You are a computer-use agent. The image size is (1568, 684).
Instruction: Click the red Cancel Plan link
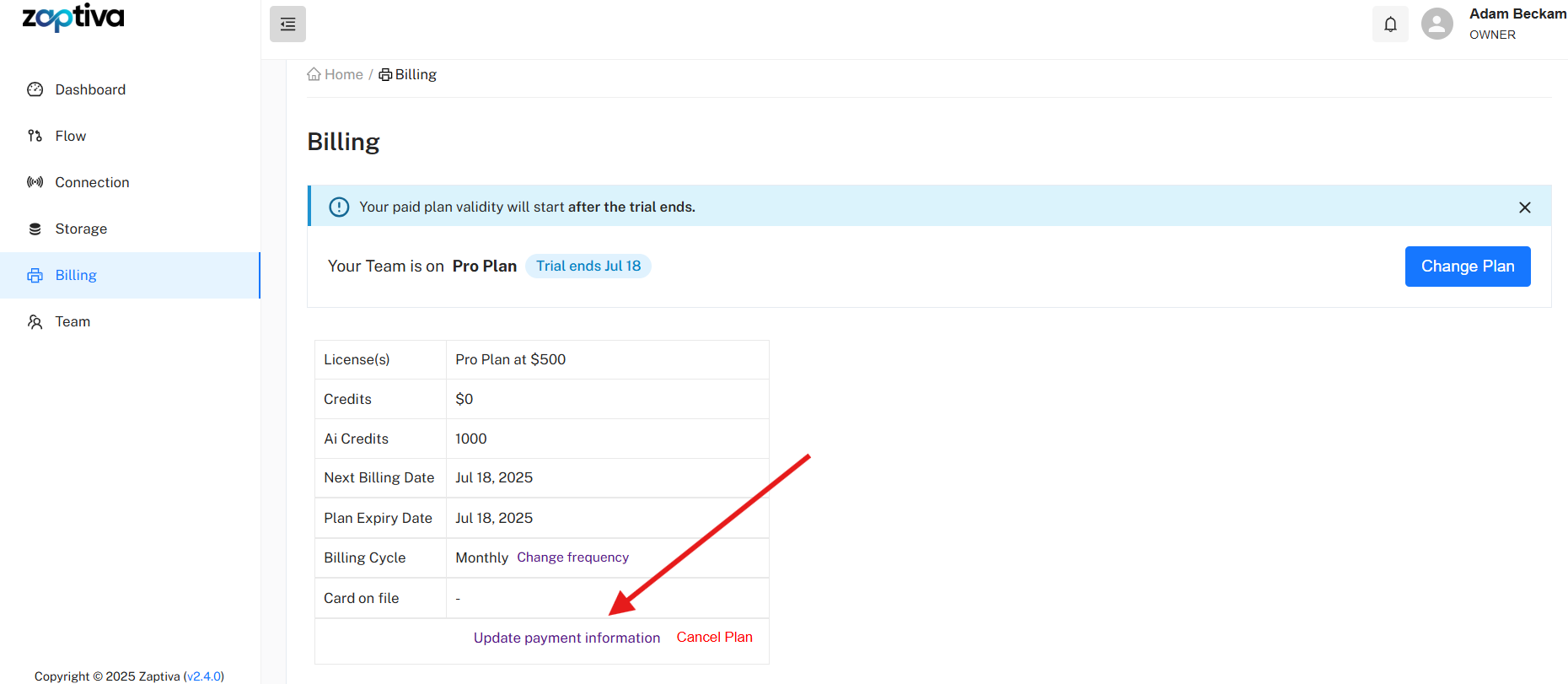(x=714, y=638)
